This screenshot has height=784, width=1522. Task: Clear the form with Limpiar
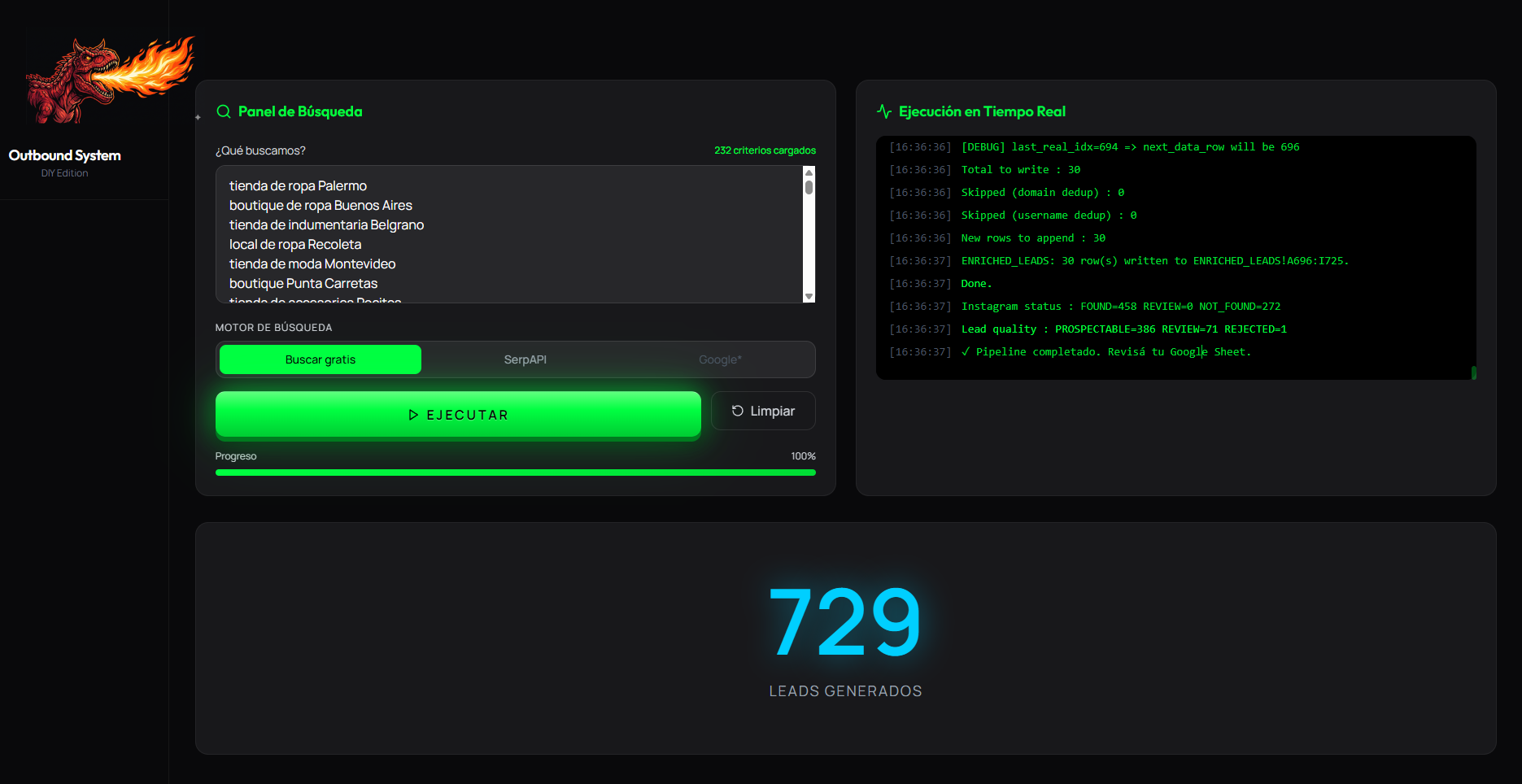pos(763,411)
